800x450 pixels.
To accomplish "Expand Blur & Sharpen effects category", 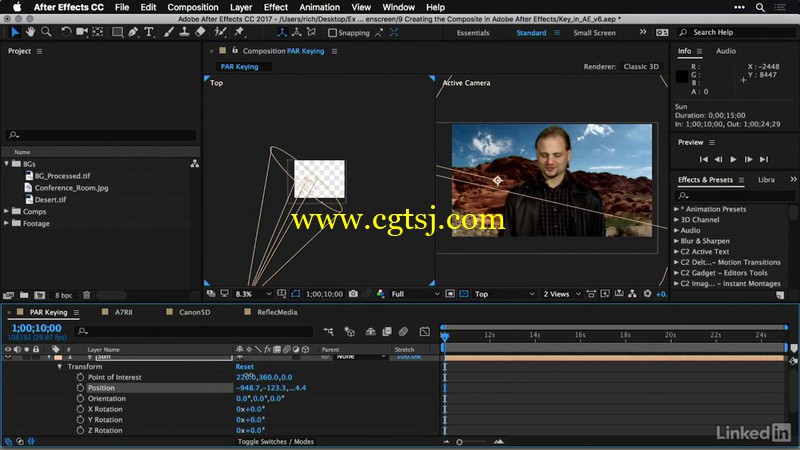I will (x=677, y=241).
